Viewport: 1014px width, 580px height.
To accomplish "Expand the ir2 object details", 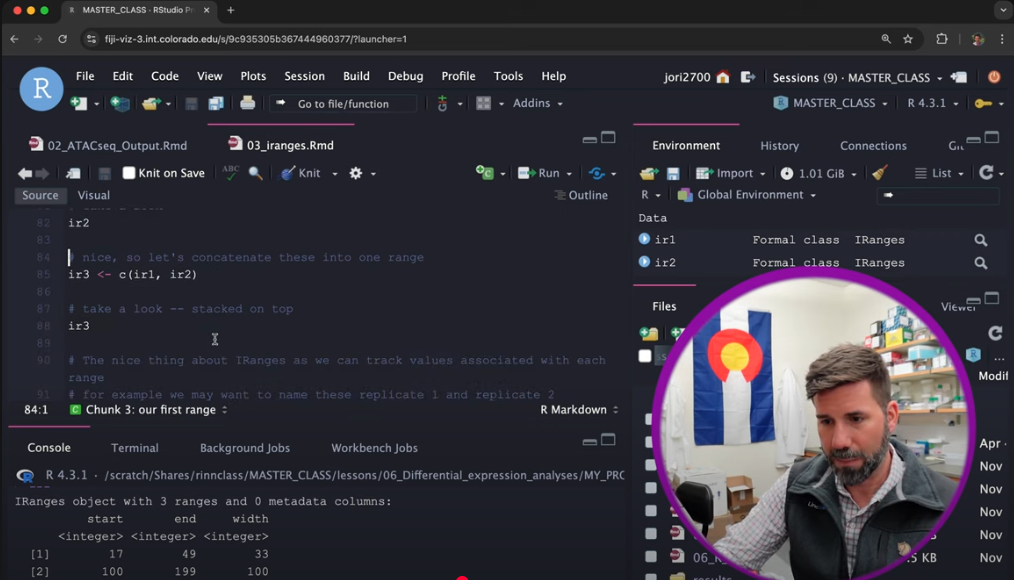I will click(x=644, y=262).
